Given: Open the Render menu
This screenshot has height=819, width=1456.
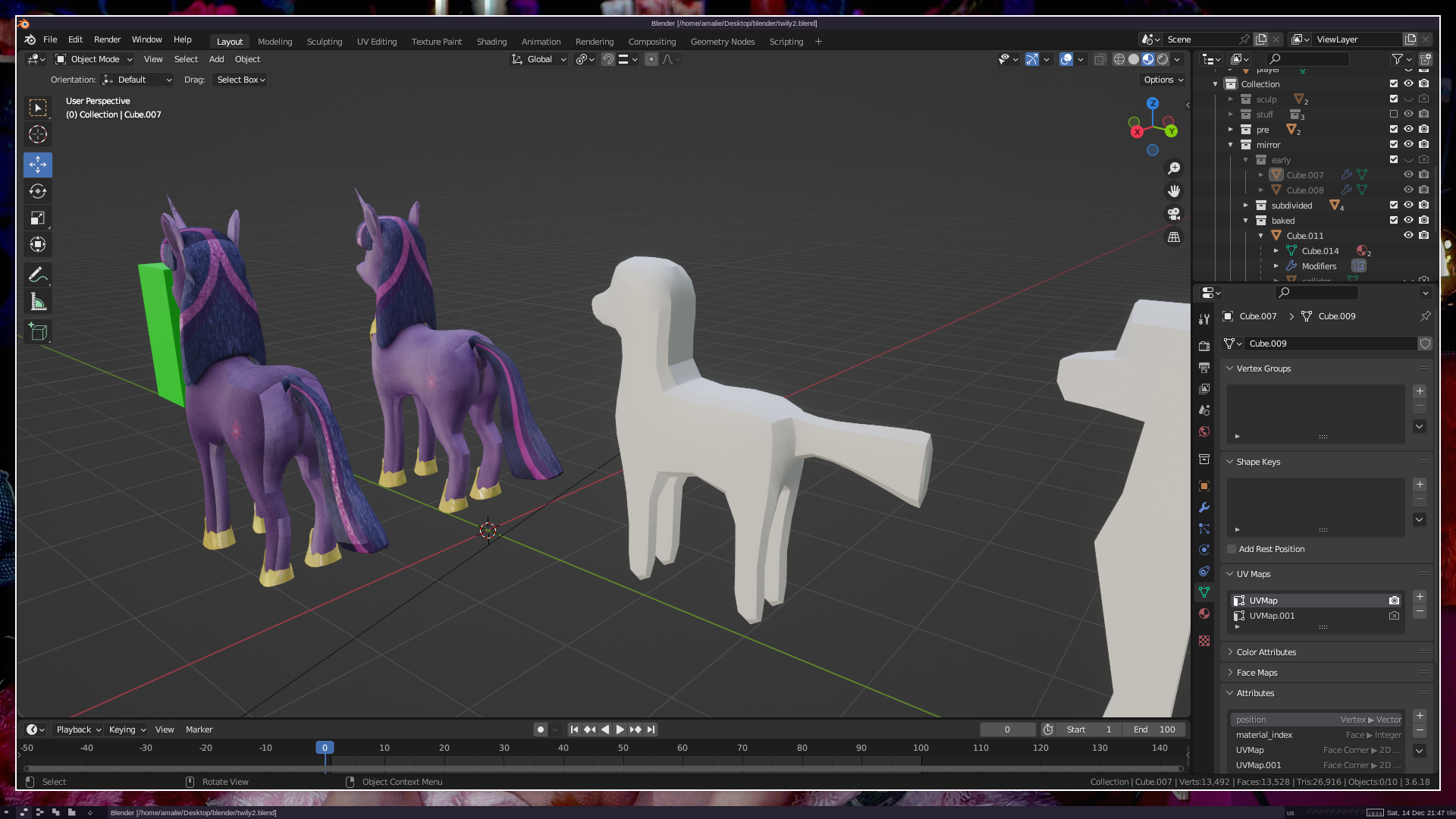Looking at the screenshot, I should (x=107, y=39).
